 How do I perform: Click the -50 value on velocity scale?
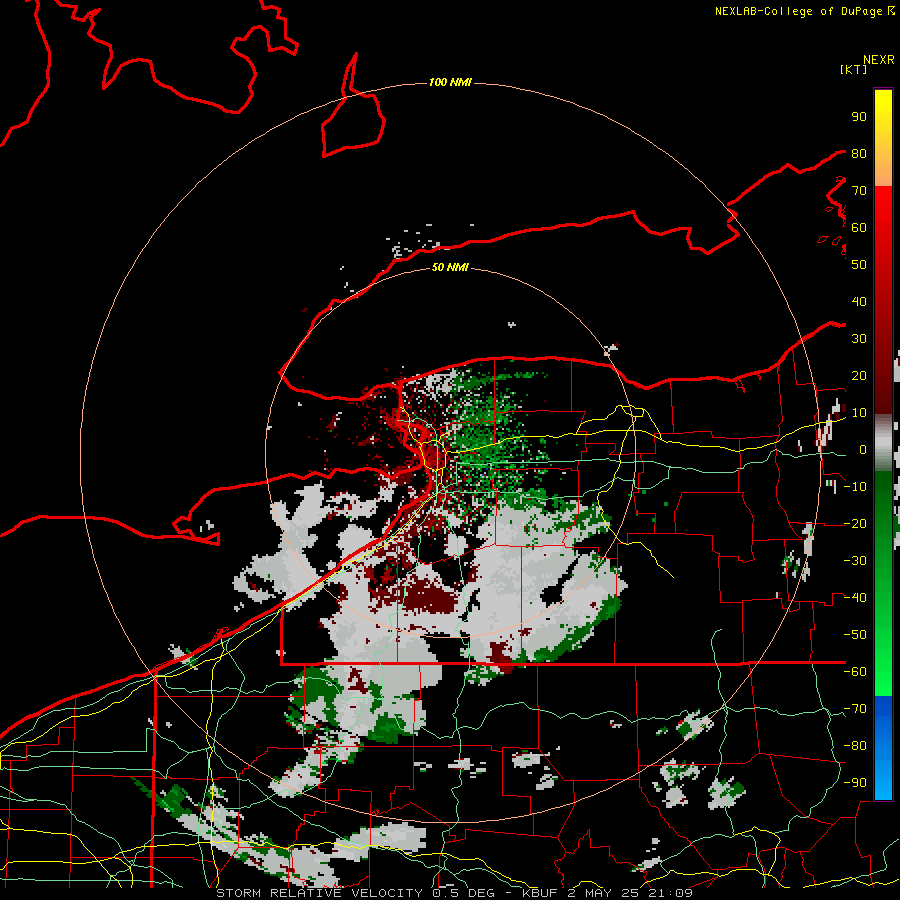pos(855,635)
